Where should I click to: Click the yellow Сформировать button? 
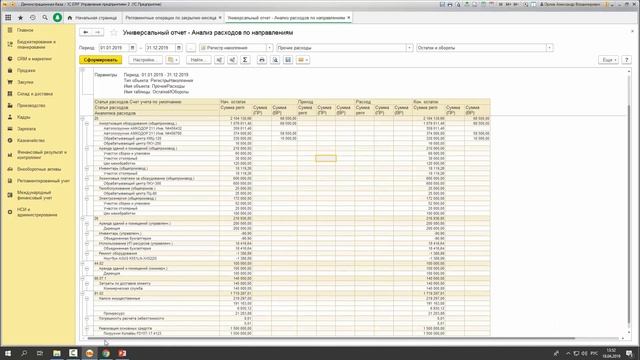(x=100, y=60)
